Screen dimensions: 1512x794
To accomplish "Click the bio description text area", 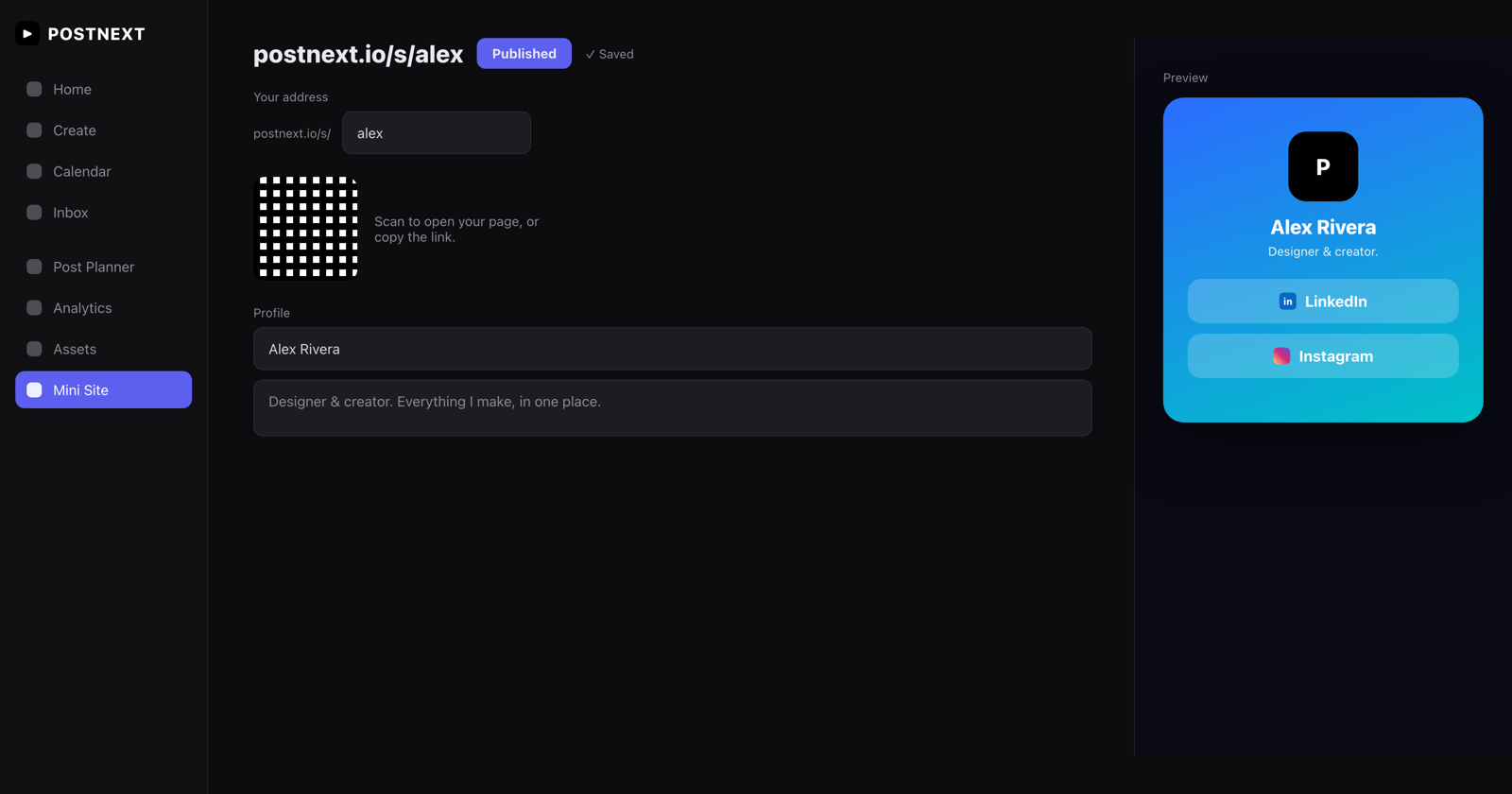I will pyautogui.click(x=673, y=407).
